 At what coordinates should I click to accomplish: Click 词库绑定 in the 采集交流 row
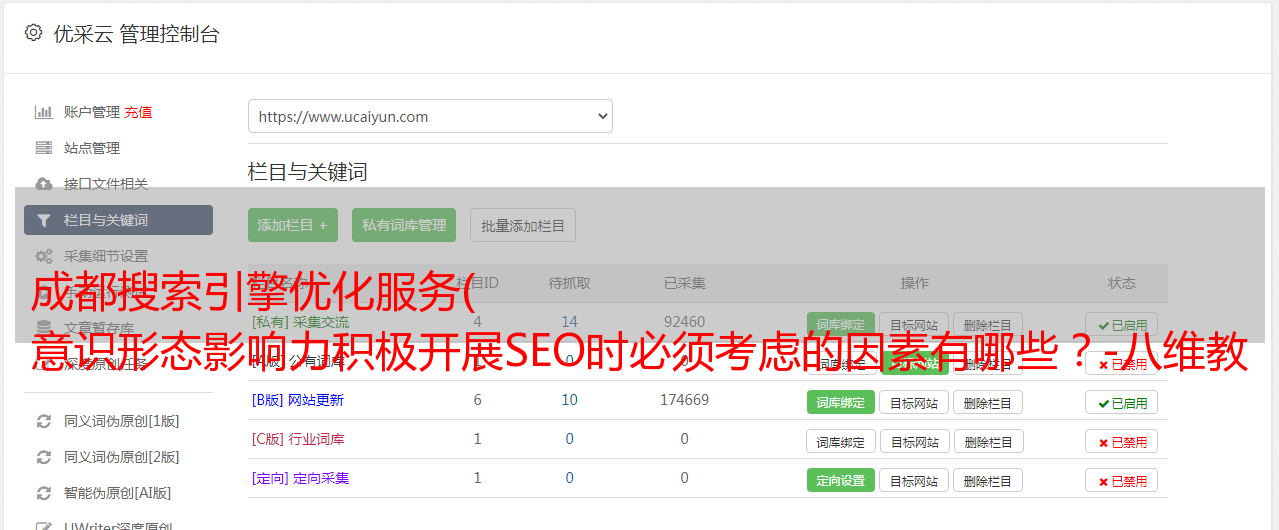click(x=841, y=324)
